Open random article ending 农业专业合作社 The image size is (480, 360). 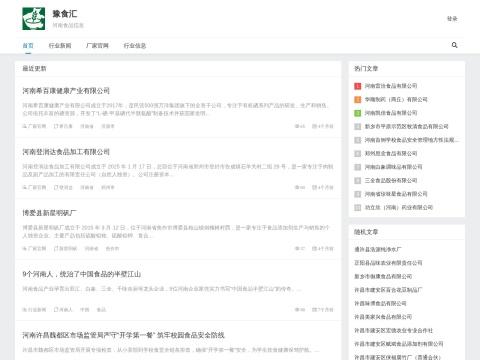tap(394, 330)
